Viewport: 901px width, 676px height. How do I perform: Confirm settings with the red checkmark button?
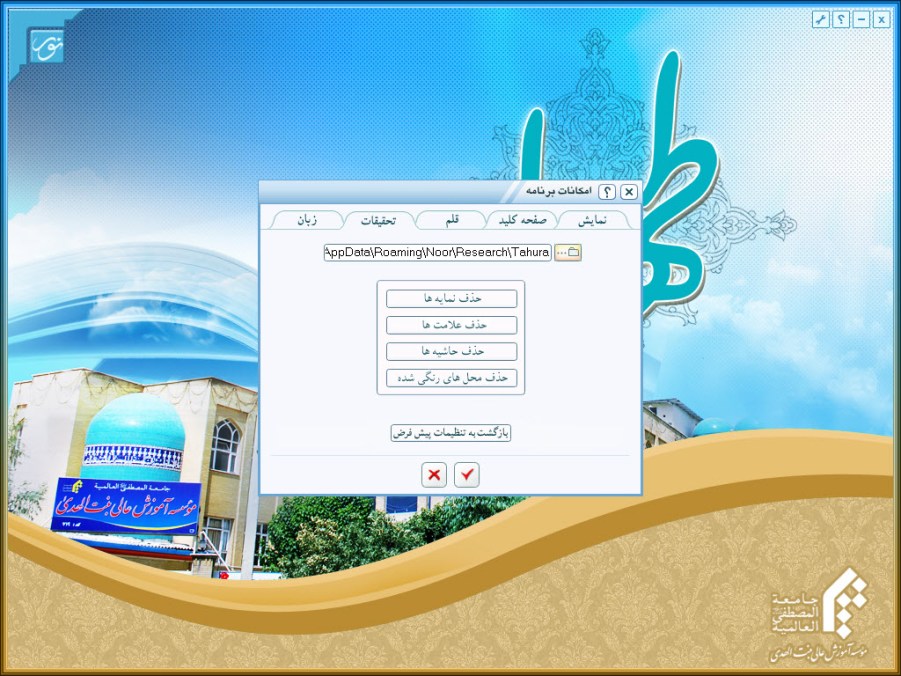(x=467, y=475)
